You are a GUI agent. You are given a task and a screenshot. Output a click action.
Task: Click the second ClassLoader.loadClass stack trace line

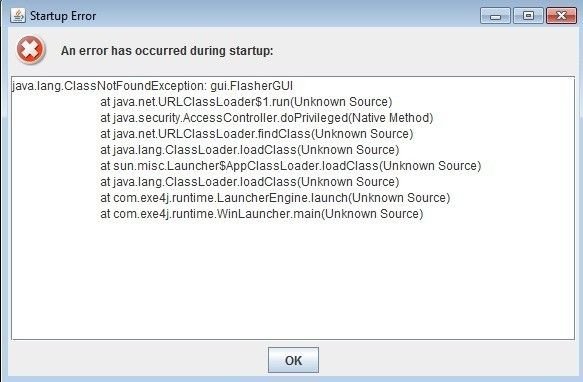(249, 182)
